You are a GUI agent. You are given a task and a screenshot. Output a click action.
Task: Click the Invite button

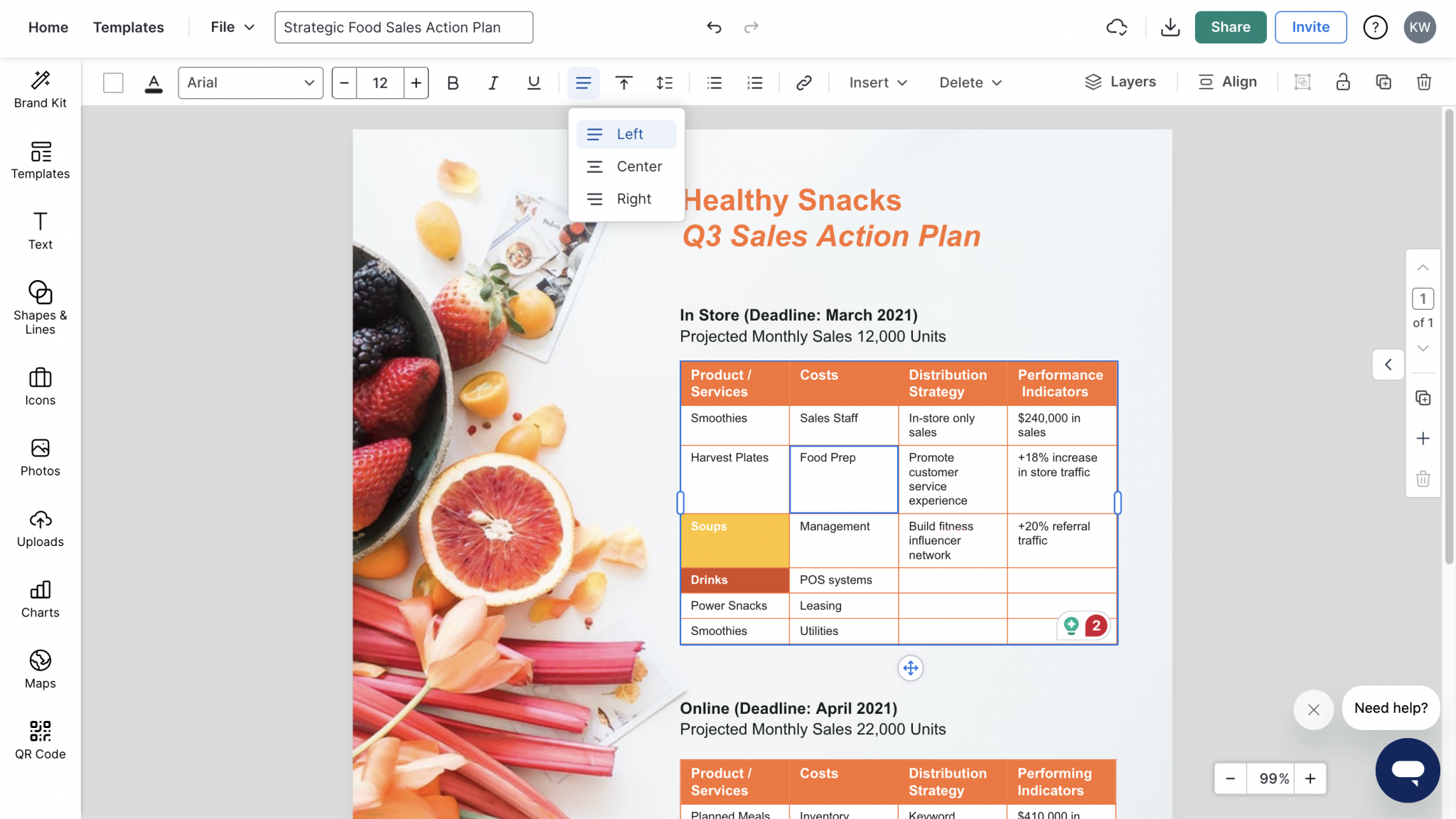click(x=1310, y=27)
